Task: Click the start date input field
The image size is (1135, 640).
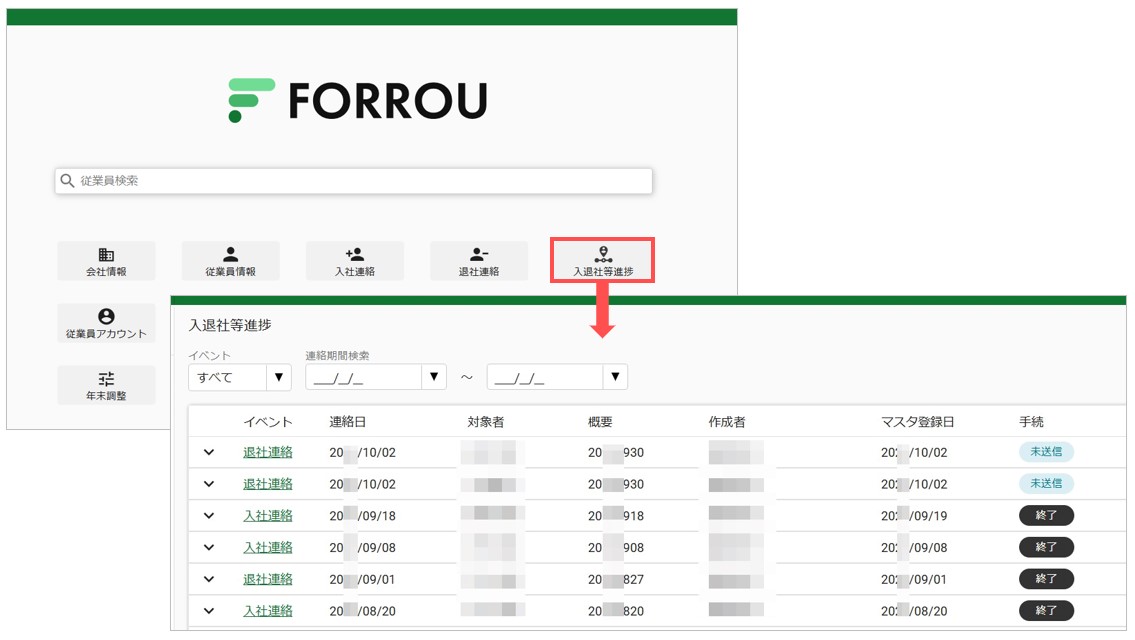Action: coord(364,377)
